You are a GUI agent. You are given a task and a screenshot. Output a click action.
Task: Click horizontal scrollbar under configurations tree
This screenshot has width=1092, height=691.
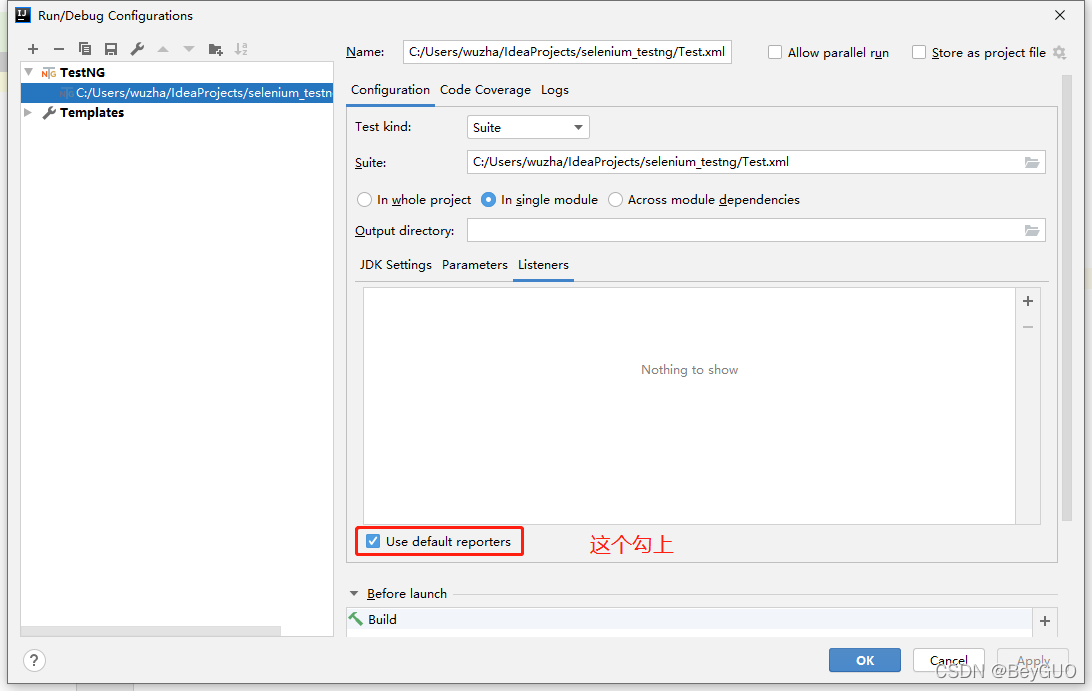(151, 631)
